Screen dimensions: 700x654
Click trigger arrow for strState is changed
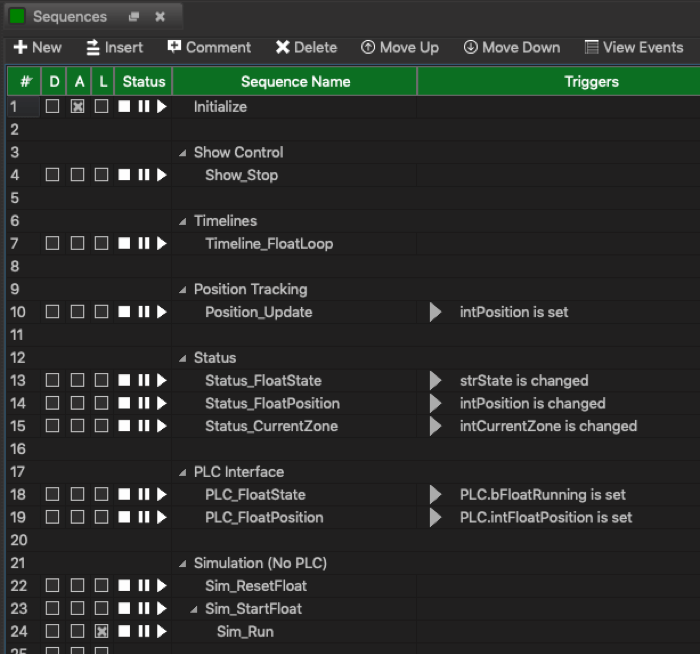pos(435,380)
